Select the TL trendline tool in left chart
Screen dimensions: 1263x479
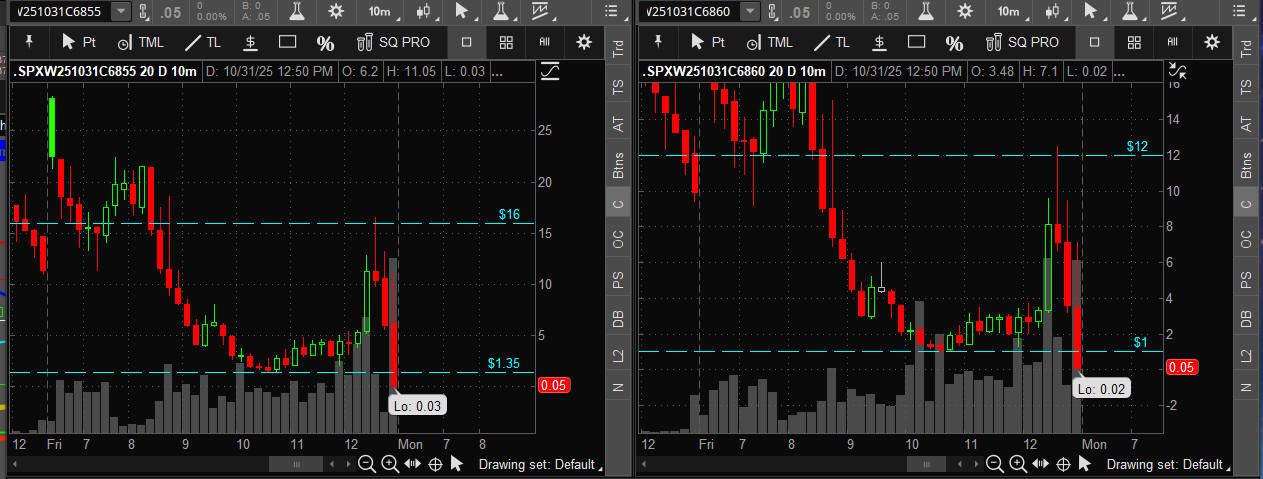pos(201,42)
